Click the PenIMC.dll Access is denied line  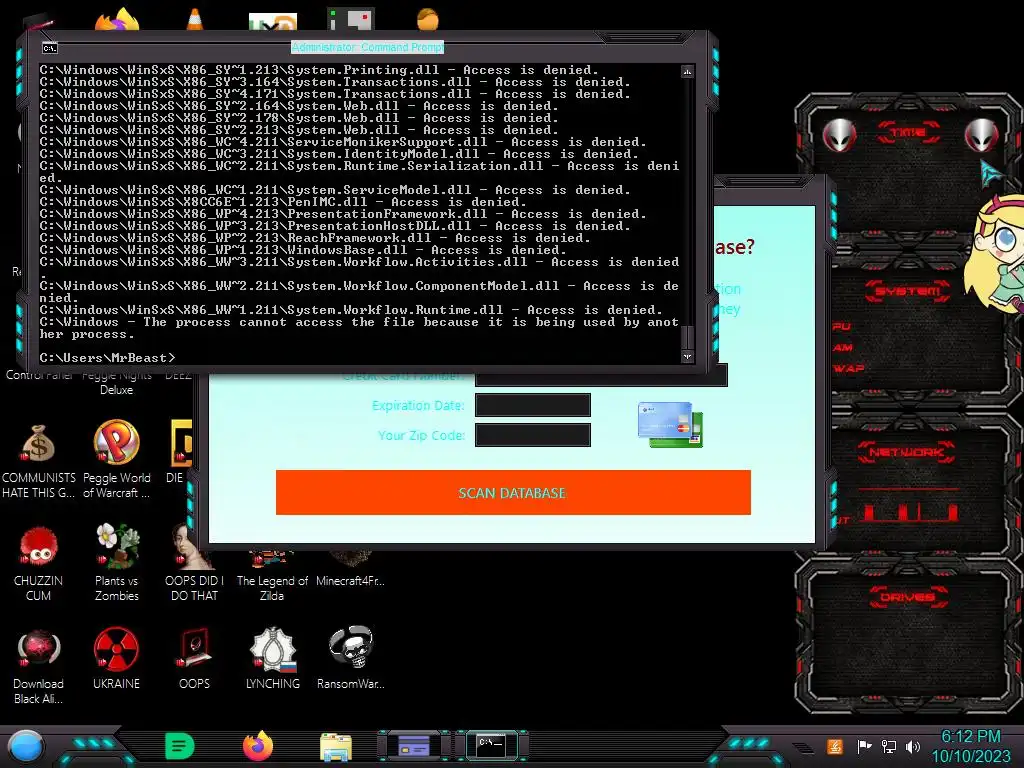coord(283,202)
